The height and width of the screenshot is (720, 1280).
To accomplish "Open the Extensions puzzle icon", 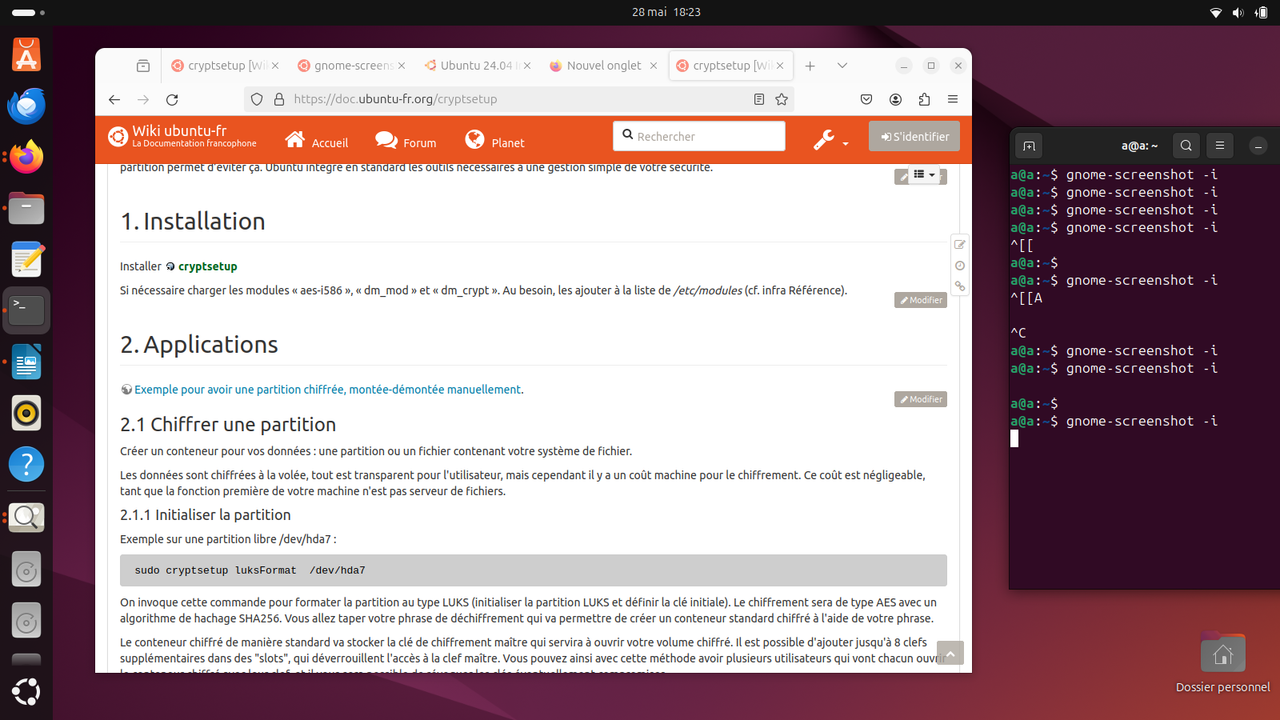I will (924, 100).
